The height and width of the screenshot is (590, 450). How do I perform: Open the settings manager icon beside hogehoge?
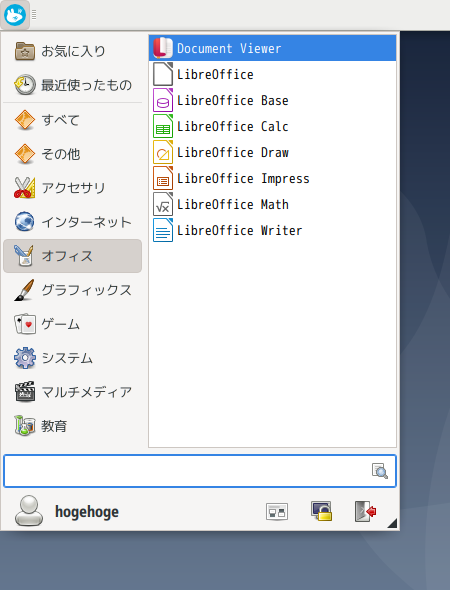point(277,512)
